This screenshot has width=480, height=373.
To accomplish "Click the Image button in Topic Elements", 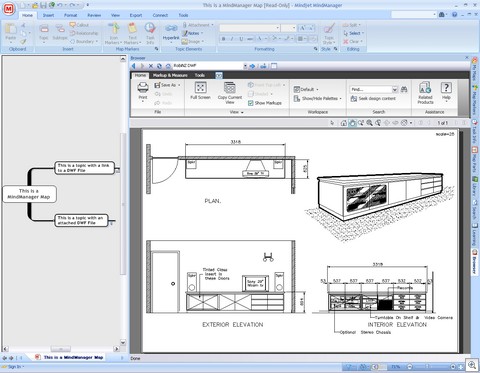I will (192, 42).
